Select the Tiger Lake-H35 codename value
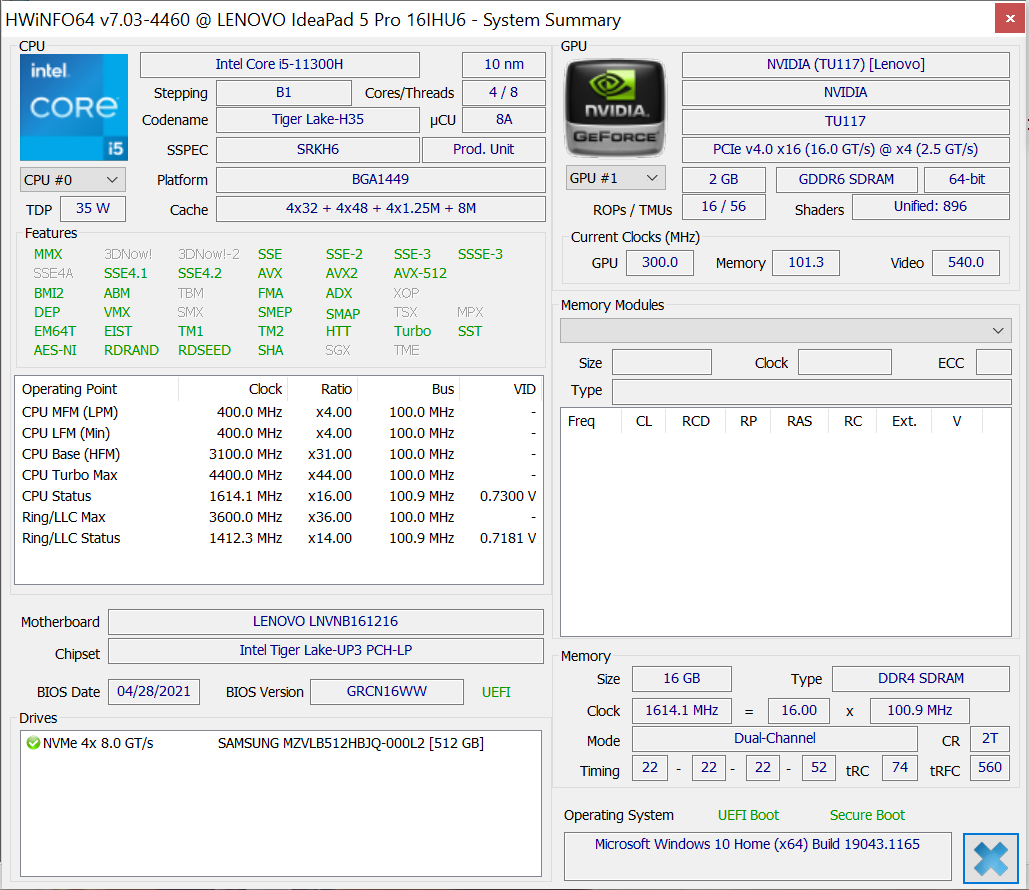 tap(318, 119)
